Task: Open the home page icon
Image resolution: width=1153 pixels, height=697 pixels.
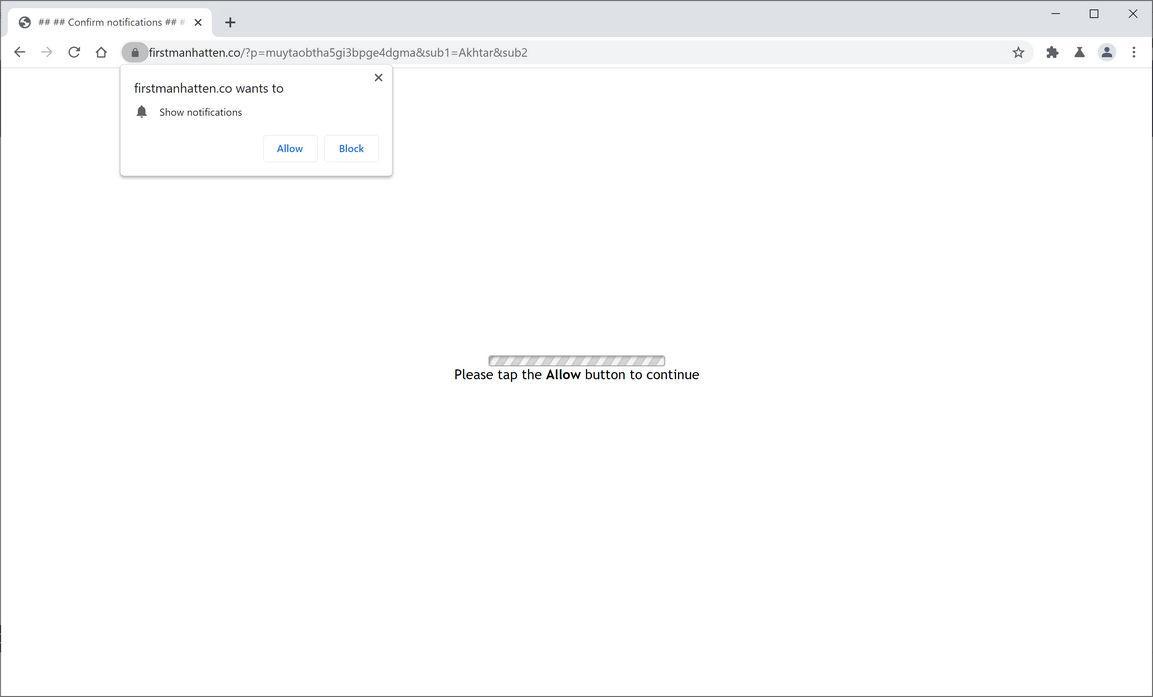Action: coord(102,52)
